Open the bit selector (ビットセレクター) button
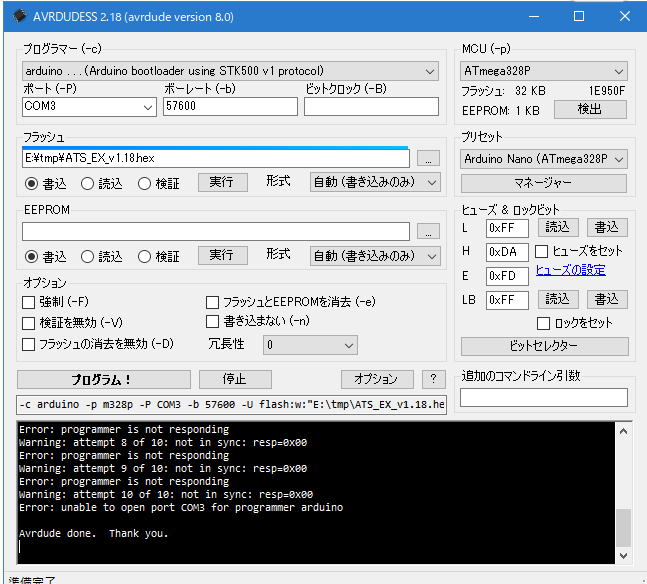This screenshot has width=647, height=584. pyautogui.click(x=544, y=346)
